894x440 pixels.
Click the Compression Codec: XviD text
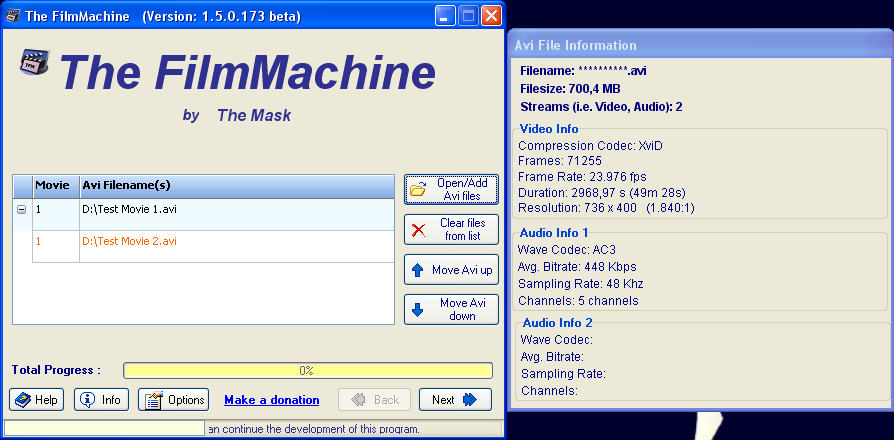point(590,145)
